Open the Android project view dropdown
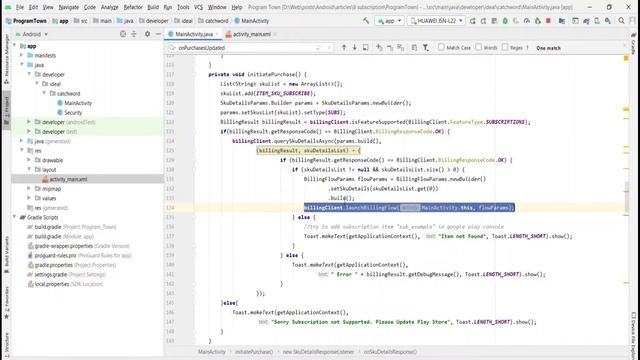This screenshot has width=640, height=360. click(x=32, y=34)
